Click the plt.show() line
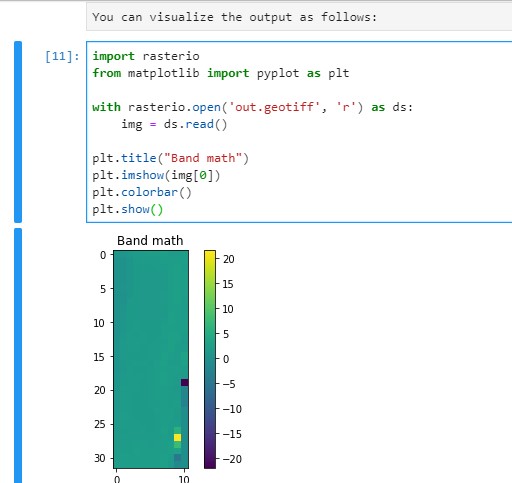The image size is (512, 483). pyautogui.click(x=128, y=209)
